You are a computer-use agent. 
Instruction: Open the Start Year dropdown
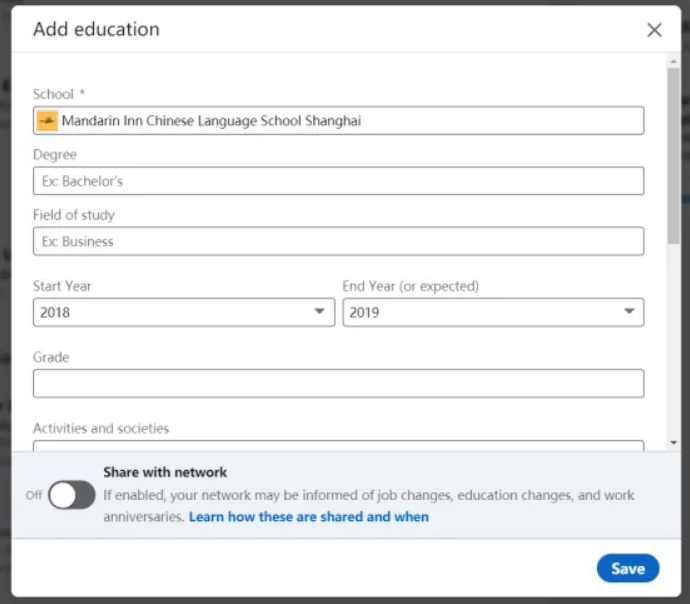click(x=184, y=312)
